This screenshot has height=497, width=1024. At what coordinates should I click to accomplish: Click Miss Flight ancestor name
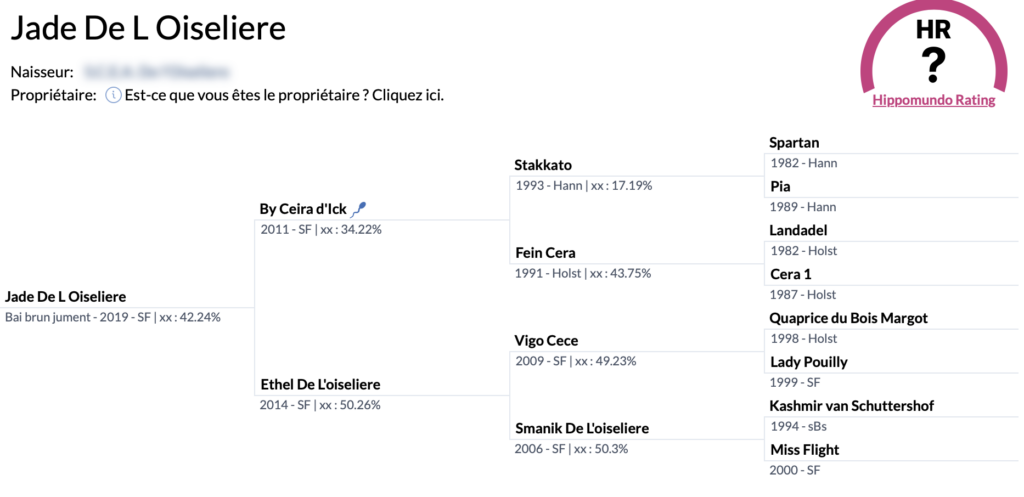[805, 449]
